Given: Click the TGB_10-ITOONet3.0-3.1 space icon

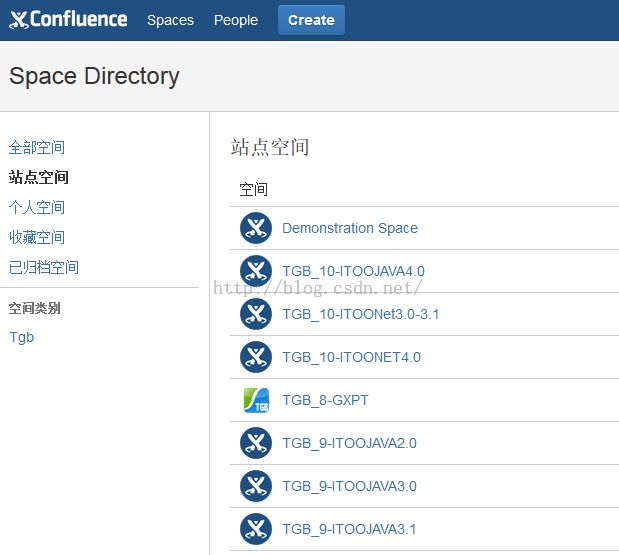Looking at the screenshot, I should click(256, 314).
